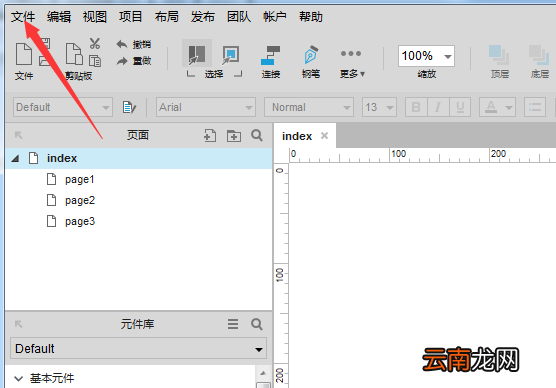556x388 pixels.
Task: Open the 发布 menu
Action: click(x=203, y=17)
